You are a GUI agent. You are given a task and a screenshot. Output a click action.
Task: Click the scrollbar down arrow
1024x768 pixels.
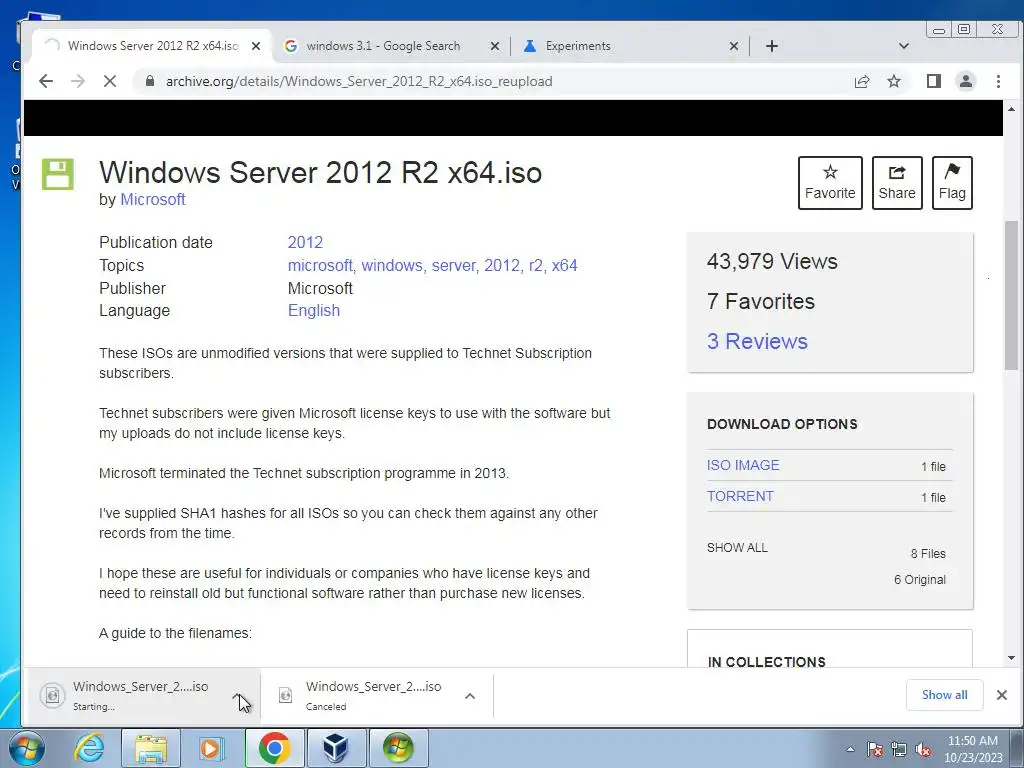click(1011, 658)
